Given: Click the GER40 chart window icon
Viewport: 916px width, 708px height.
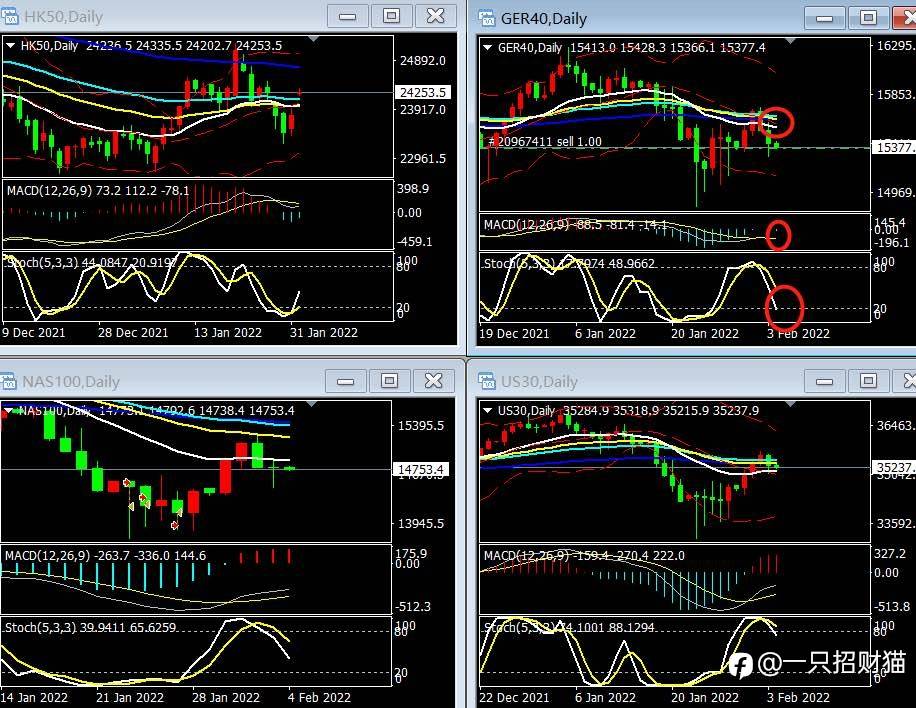Looking at the screenshot, I should point(487,17).
